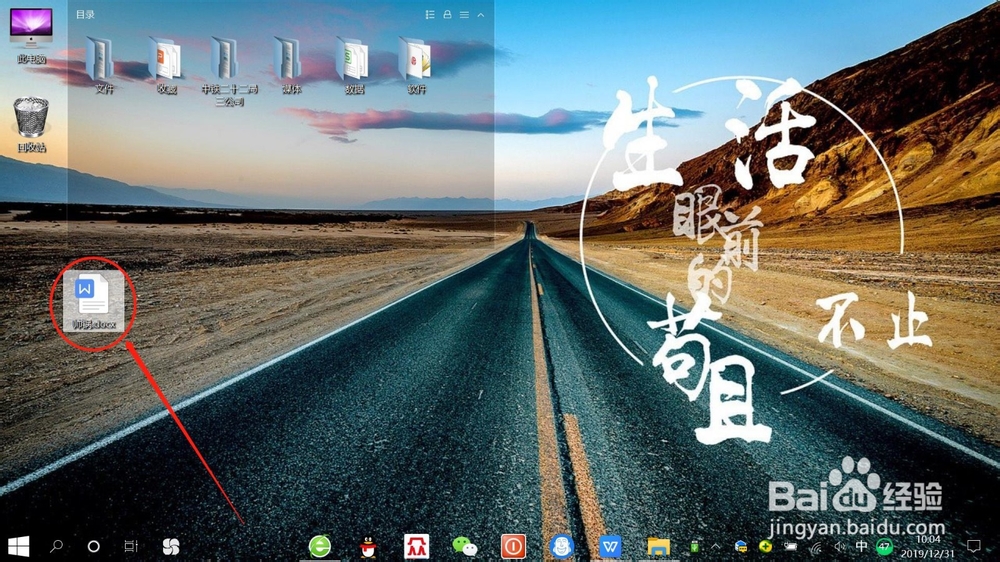This screenshot has width=1000, height=562.
Task: Open the blue cartoon-face app on the taskbar
Action: coord(561,546)
